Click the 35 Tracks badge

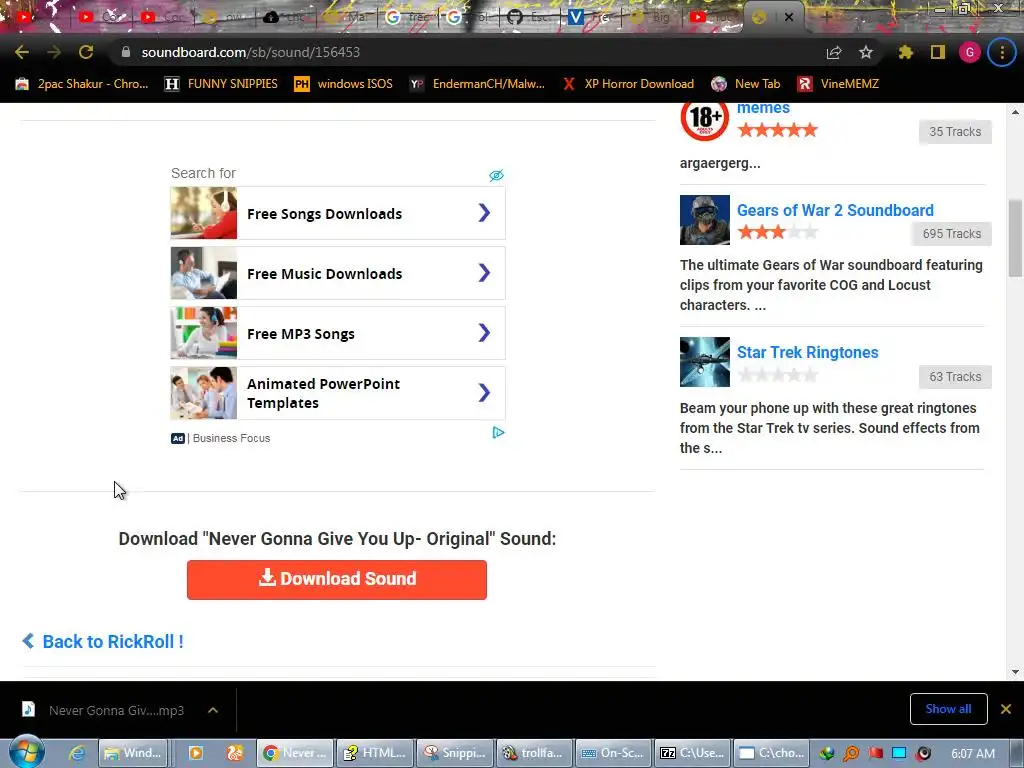pyautogui.click(x=955, y=132)
